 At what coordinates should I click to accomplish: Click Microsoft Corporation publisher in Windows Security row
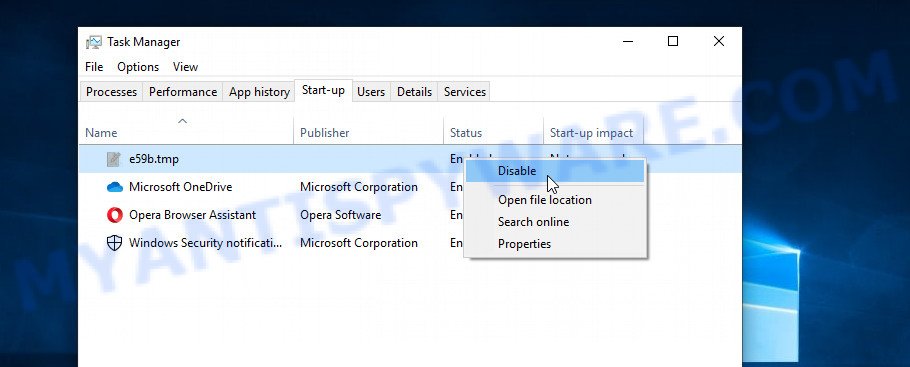pyautogui.click(x=359, y=243)
